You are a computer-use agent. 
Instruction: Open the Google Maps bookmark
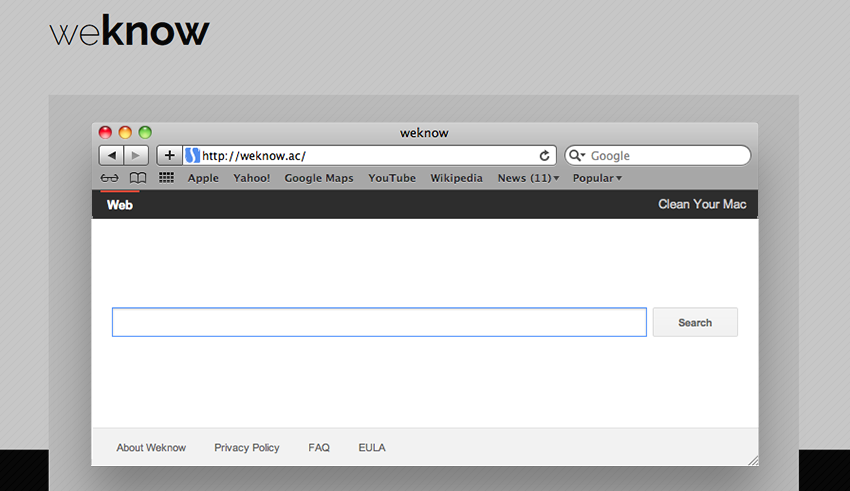coord(319,178)
